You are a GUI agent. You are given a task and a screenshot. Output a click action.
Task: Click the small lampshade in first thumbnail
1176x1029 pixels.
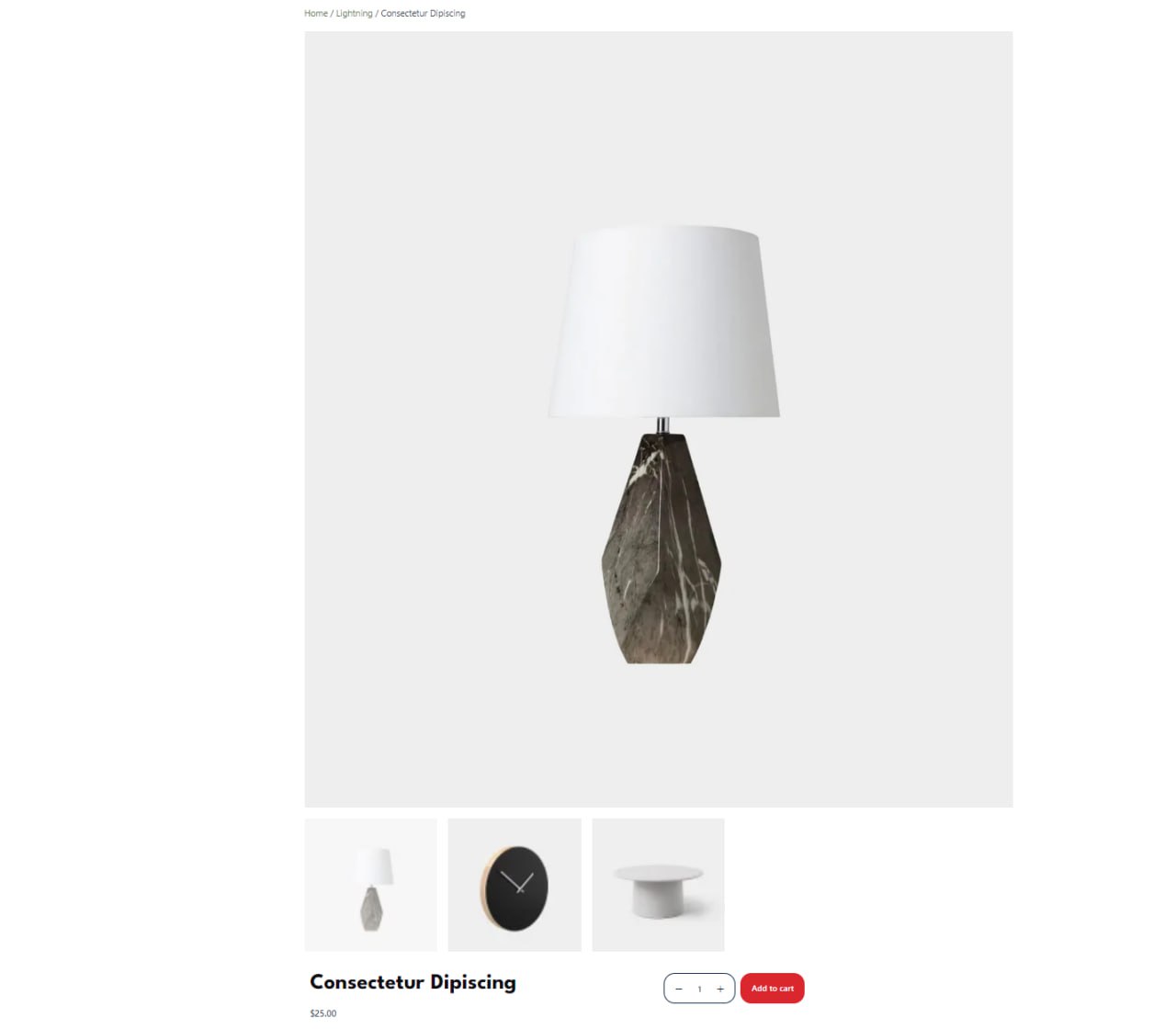pos(374,866)
